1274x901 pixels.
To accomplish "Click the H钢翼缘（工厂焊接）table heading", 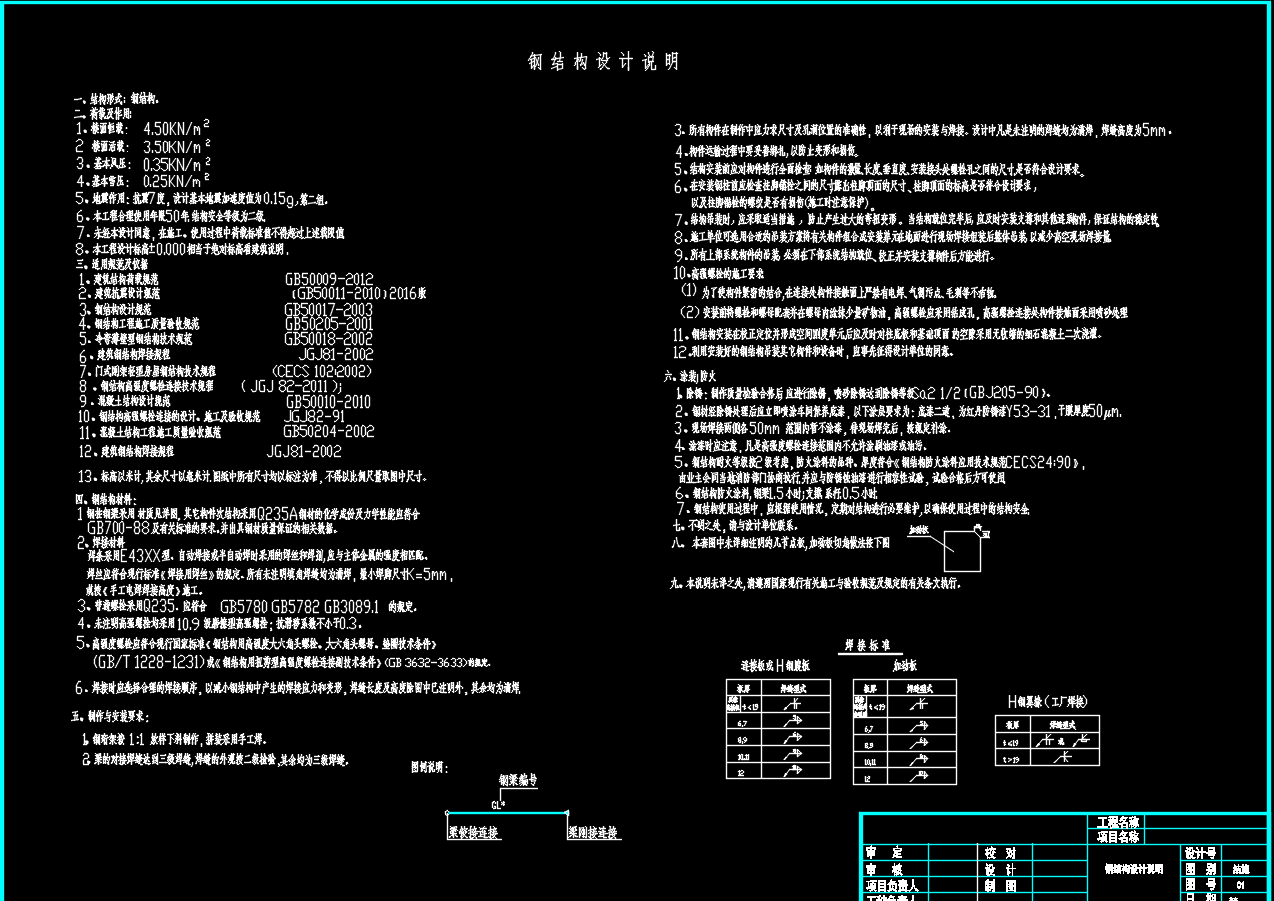I will coord(1060,702).
